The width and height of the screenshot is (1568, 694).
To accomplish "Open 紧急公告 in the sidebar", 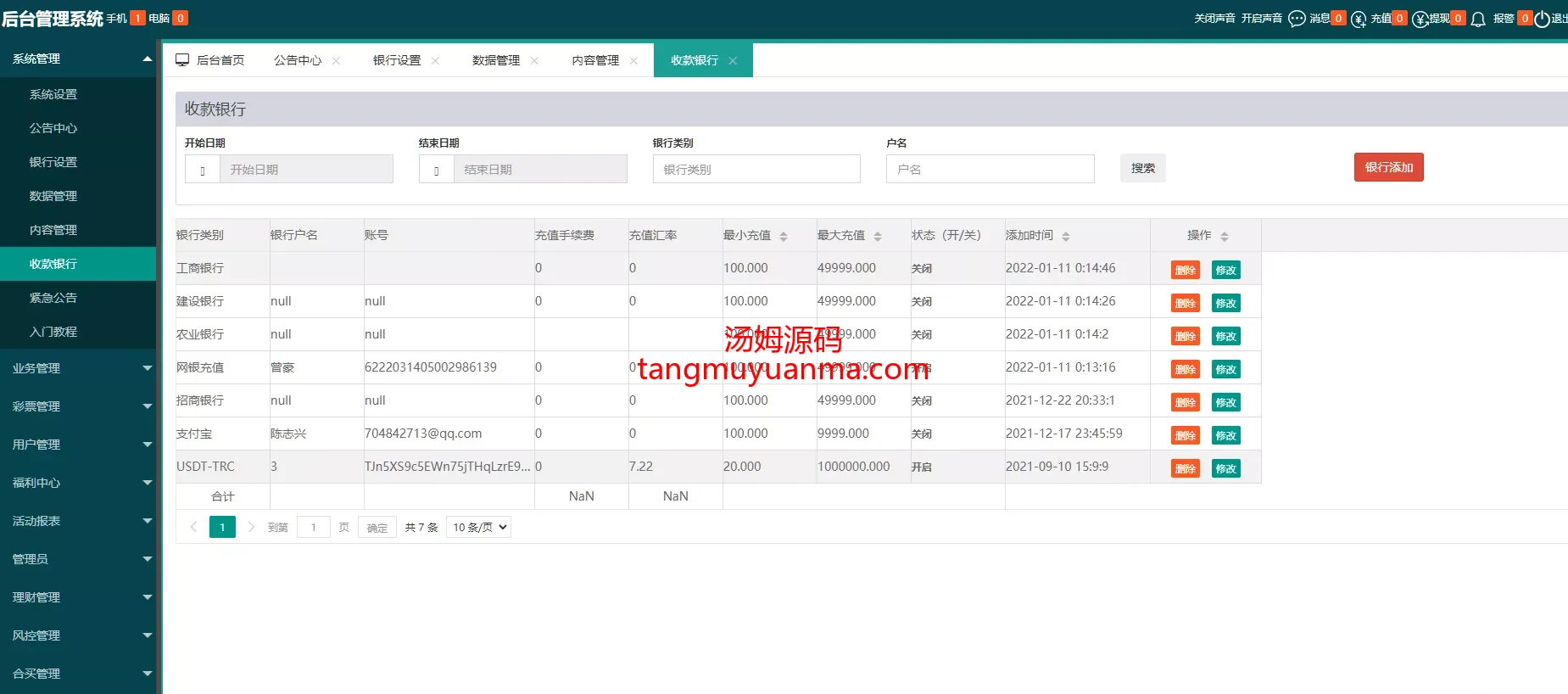I will coord(53,298).
